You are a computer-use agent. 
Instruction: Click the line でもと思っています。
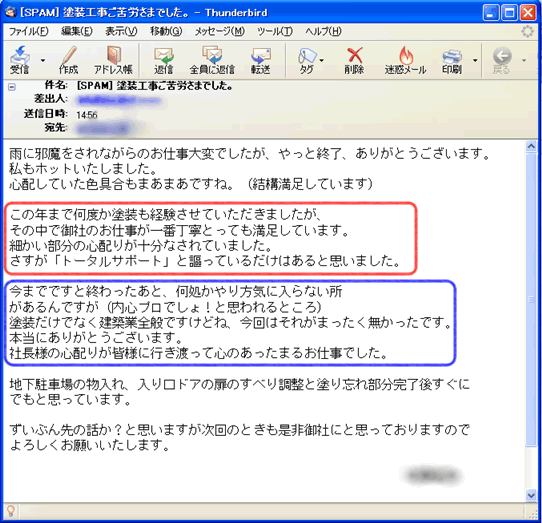(x=70, y=400)
